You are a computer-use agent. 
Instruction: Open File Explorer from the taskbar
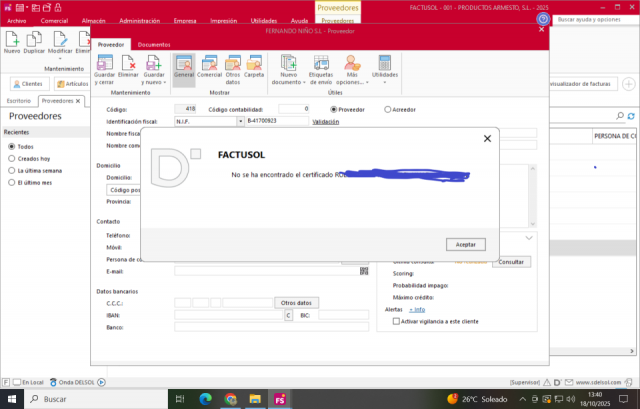tap(255, 399)
